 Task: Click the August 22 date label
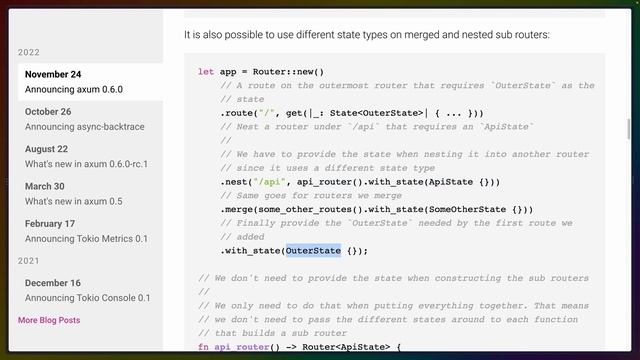46,149
